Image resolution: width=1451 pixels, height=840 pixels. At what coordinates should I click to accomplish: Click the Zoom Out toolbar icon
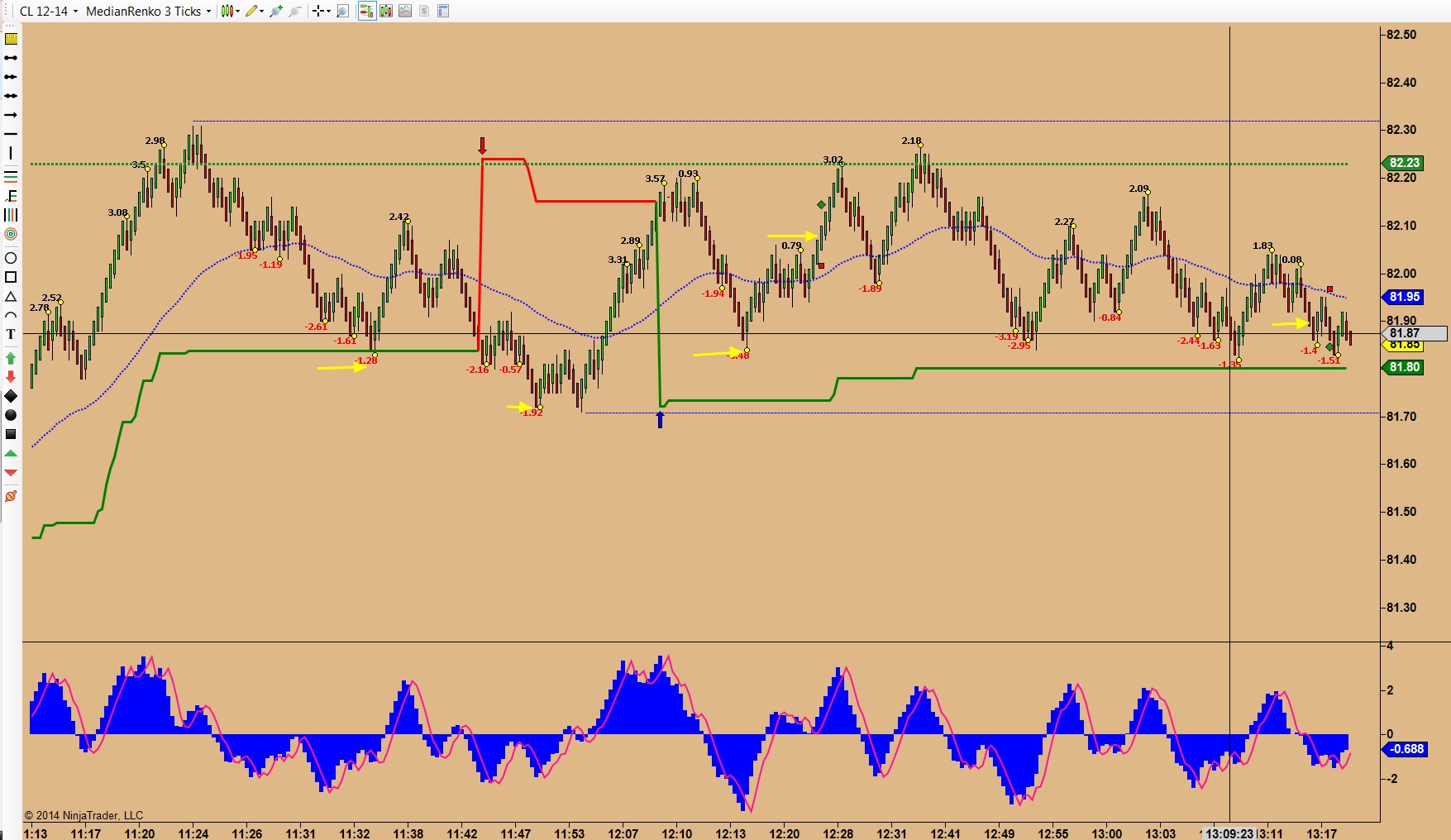pos(294,11)
